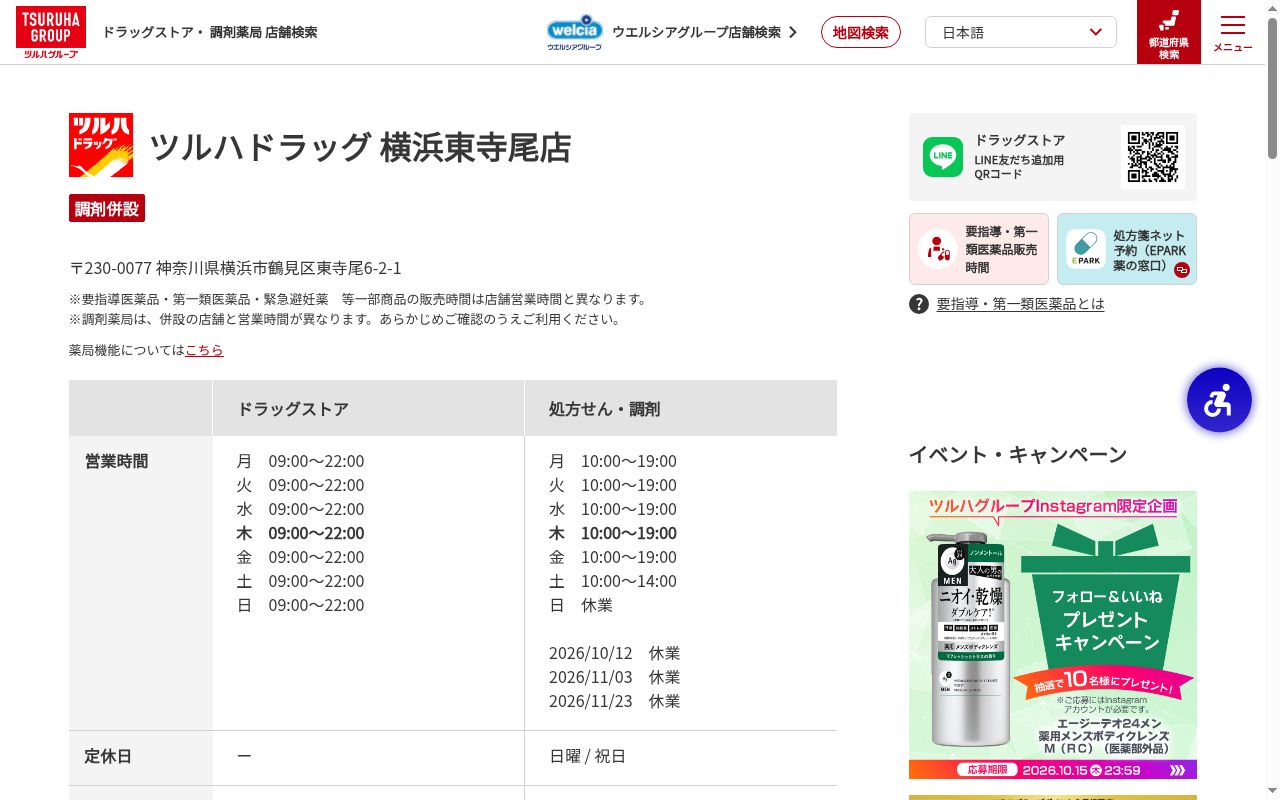1280x800 pixels.
Task: Click the 処方せん・調剤 column header
Action: [x=681, y=408]
